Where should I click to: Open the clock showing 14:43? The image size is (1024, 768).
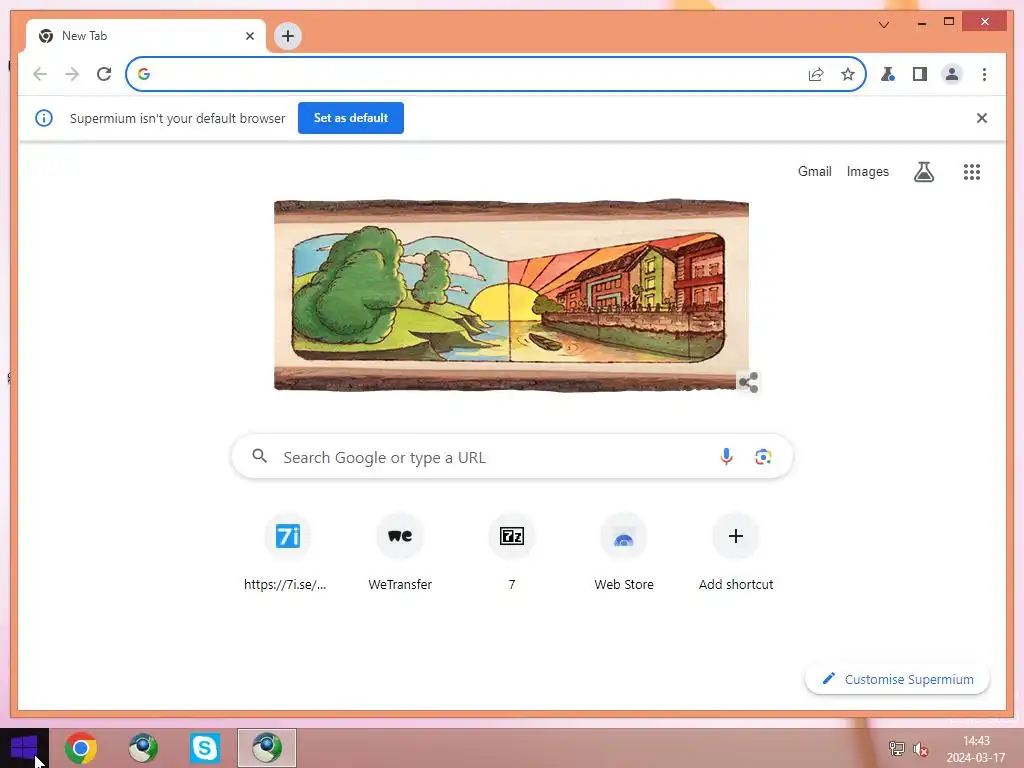tap(976, 749)
